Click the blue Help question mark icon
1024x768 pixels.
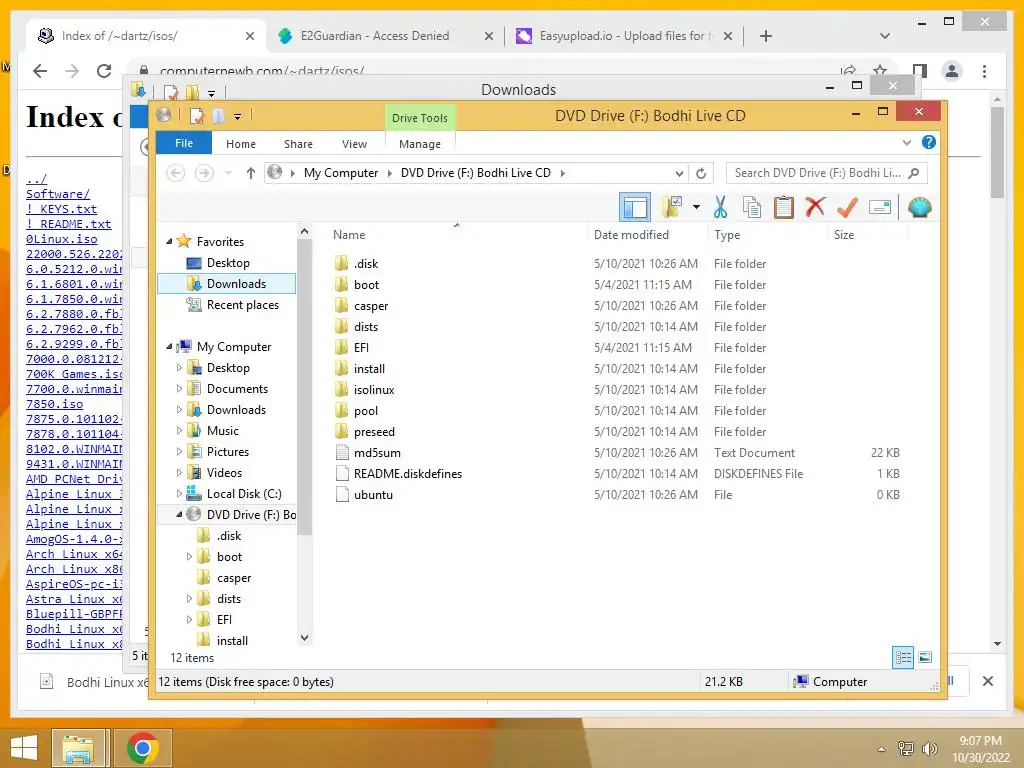(928, 142)
